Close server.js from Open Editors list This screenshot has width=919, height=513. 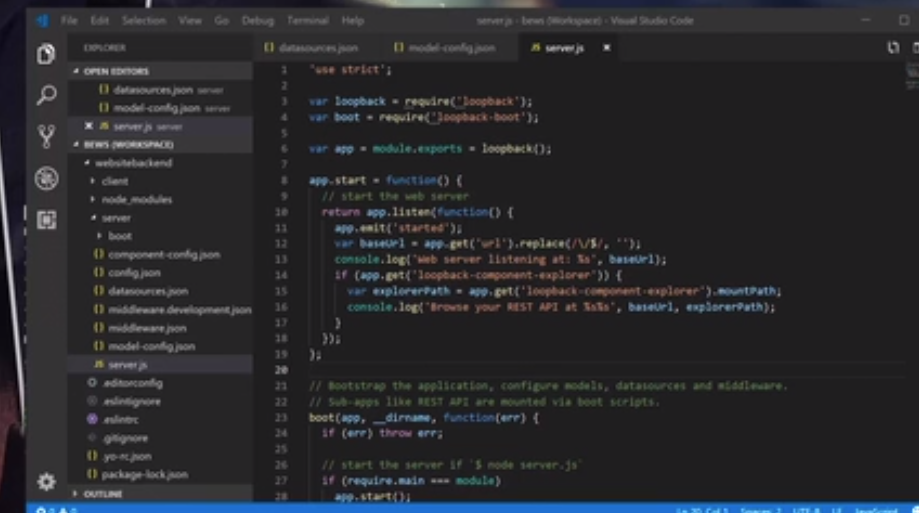(89, 125)
